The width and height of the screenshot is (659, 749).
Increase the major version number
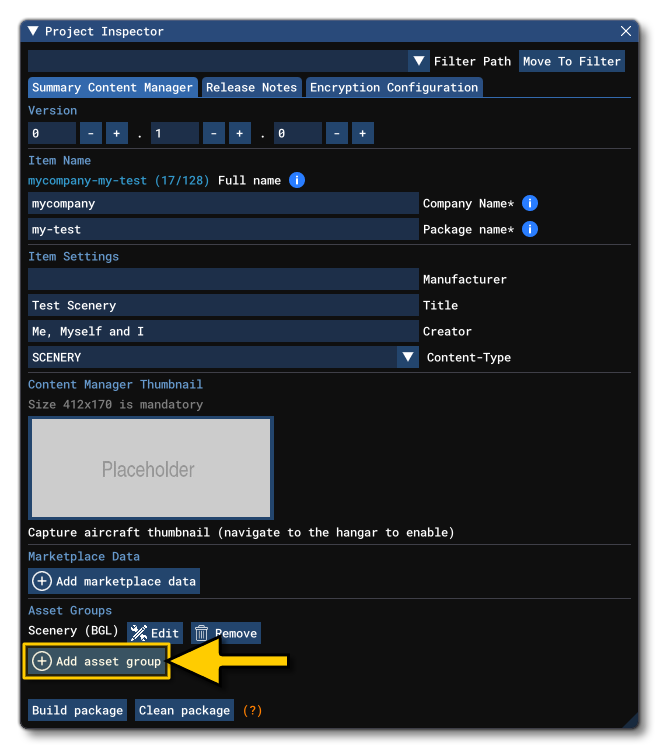(117, 133)
